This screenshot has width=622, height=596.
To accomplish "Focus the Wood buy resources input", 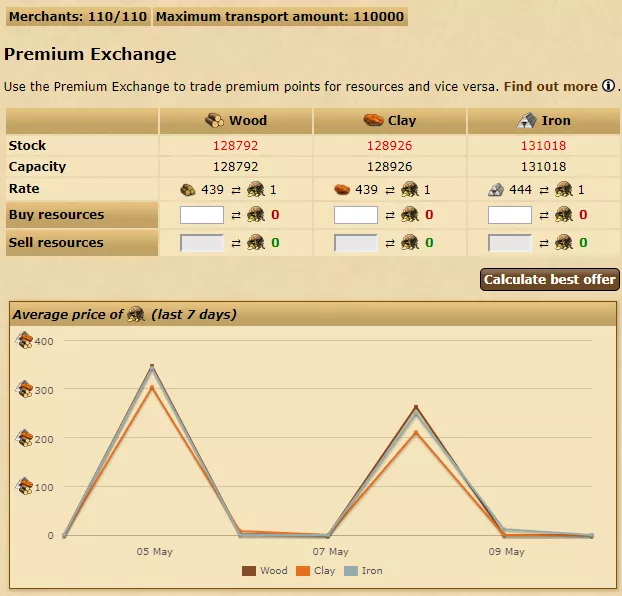I will click(202, 215).
